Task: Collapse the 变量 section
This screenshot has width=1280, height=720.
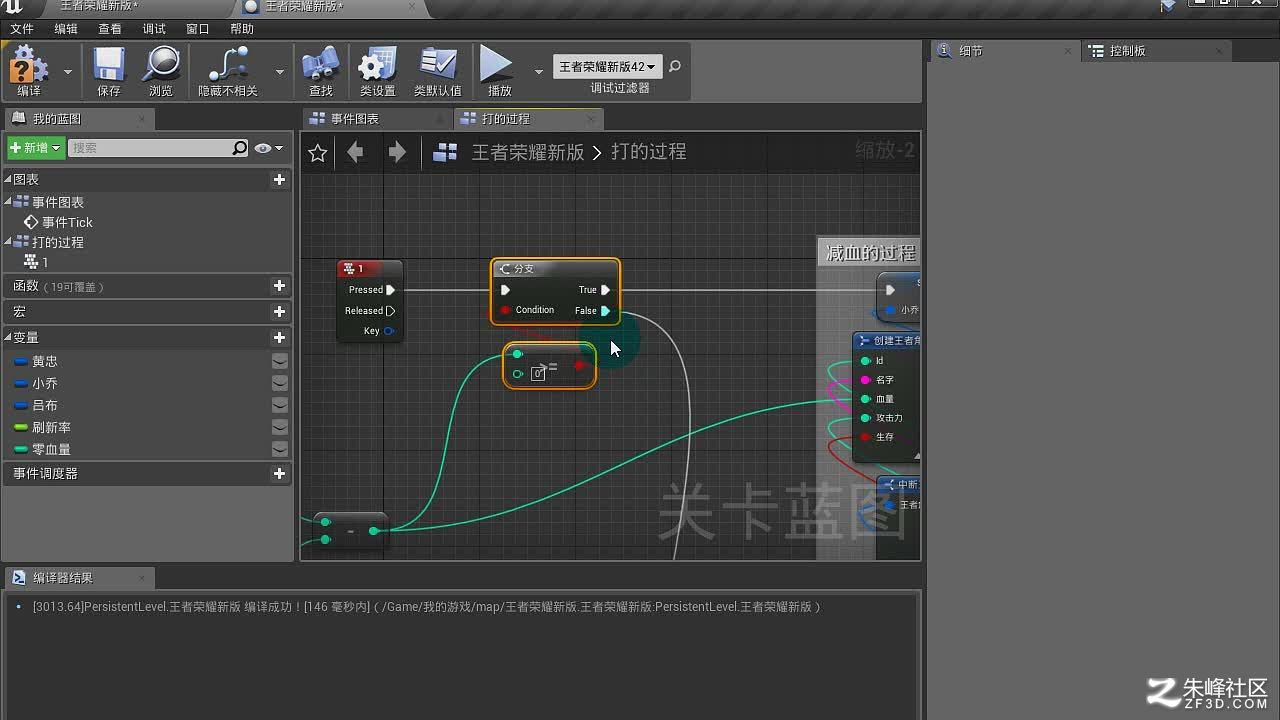Action: pos(8,338)
